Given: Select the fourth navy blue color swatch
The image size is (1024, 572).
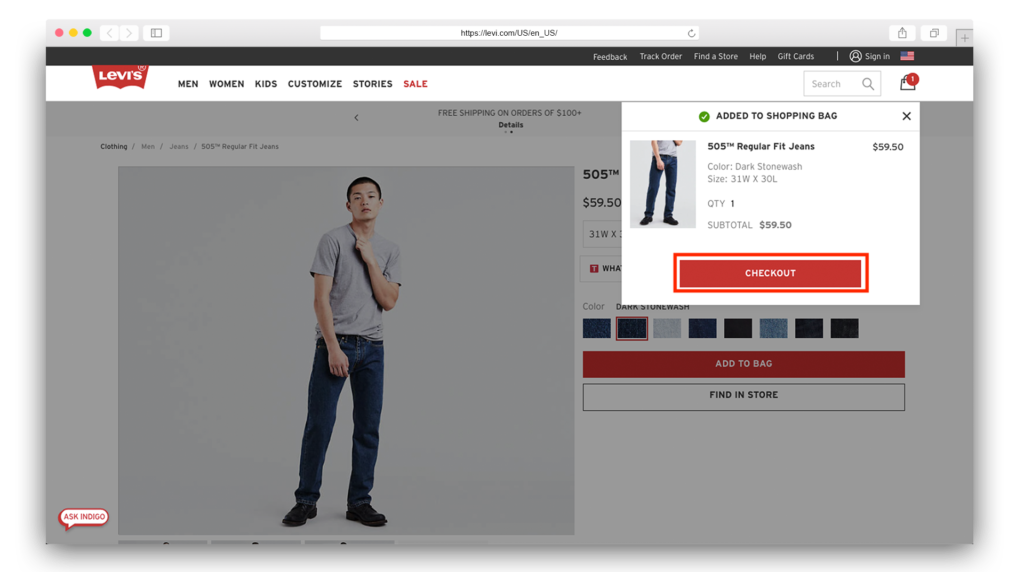Looking at the screenshot, I should click(703, 328).
